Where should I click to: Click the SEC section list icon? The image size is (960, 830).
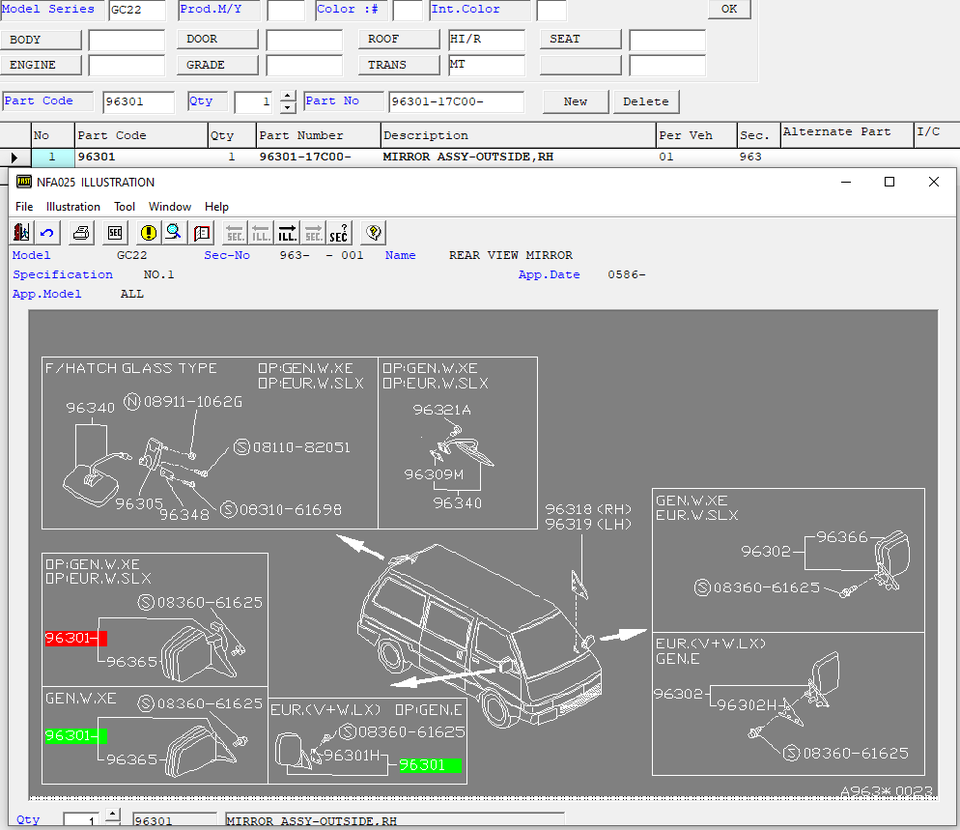115,233
